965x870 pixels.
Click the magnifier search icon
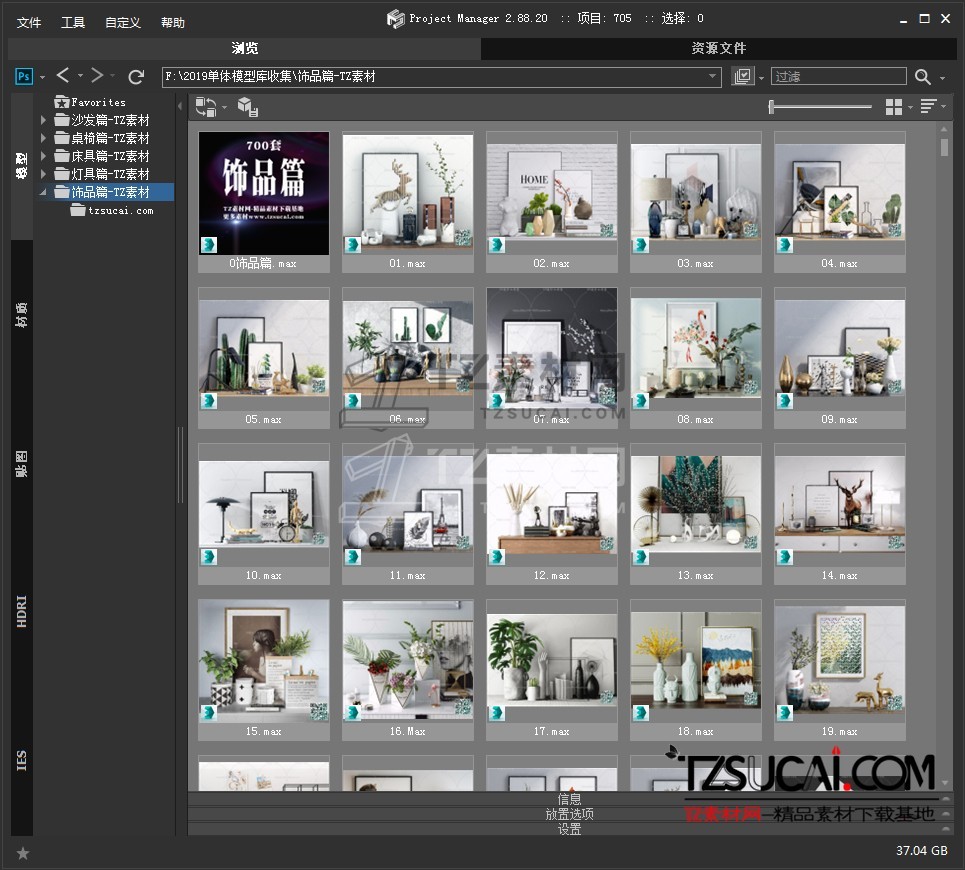[922, 77]
